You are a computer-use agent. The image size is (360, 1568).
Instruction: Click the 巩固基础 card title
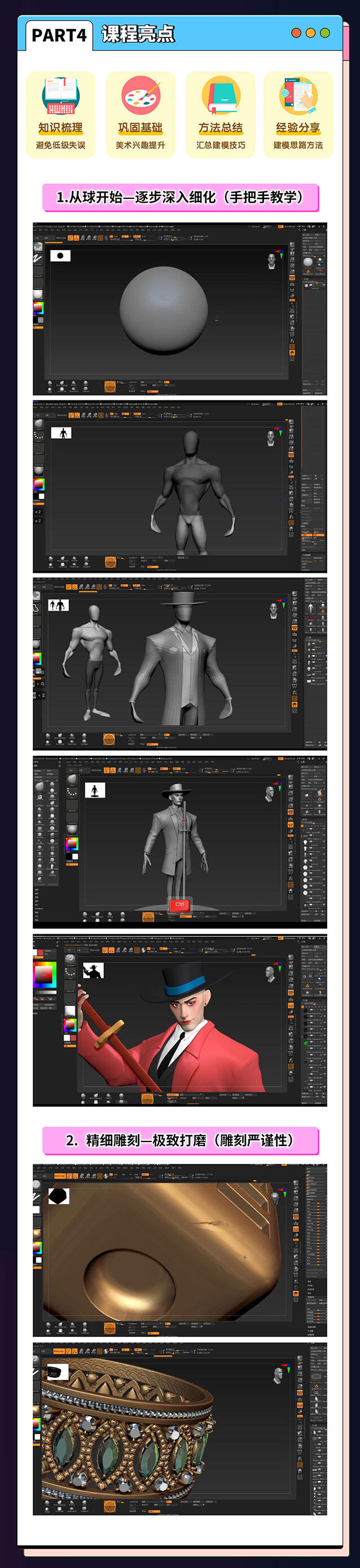[141, 128]
